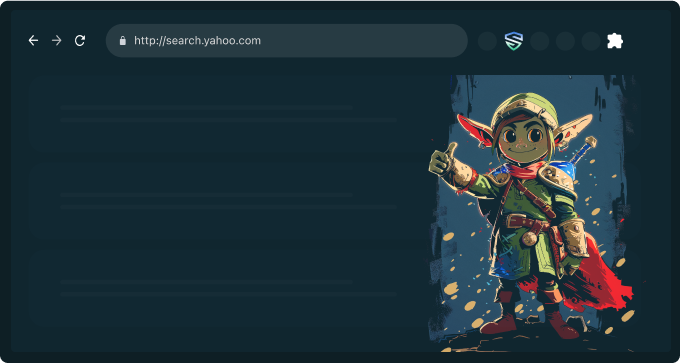Click the search.yahoo.com URL text

point(197,41)
